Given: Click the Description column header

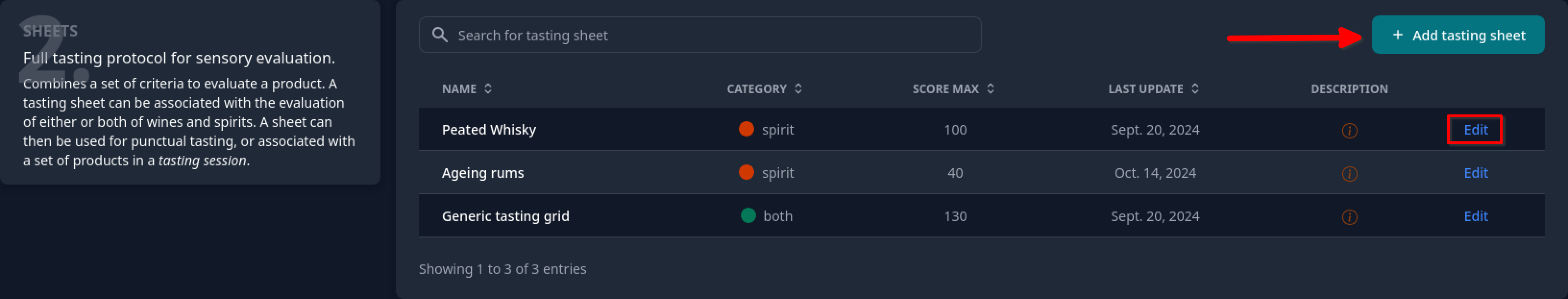Looking at the screenshot, I should tap(1349, 89).
